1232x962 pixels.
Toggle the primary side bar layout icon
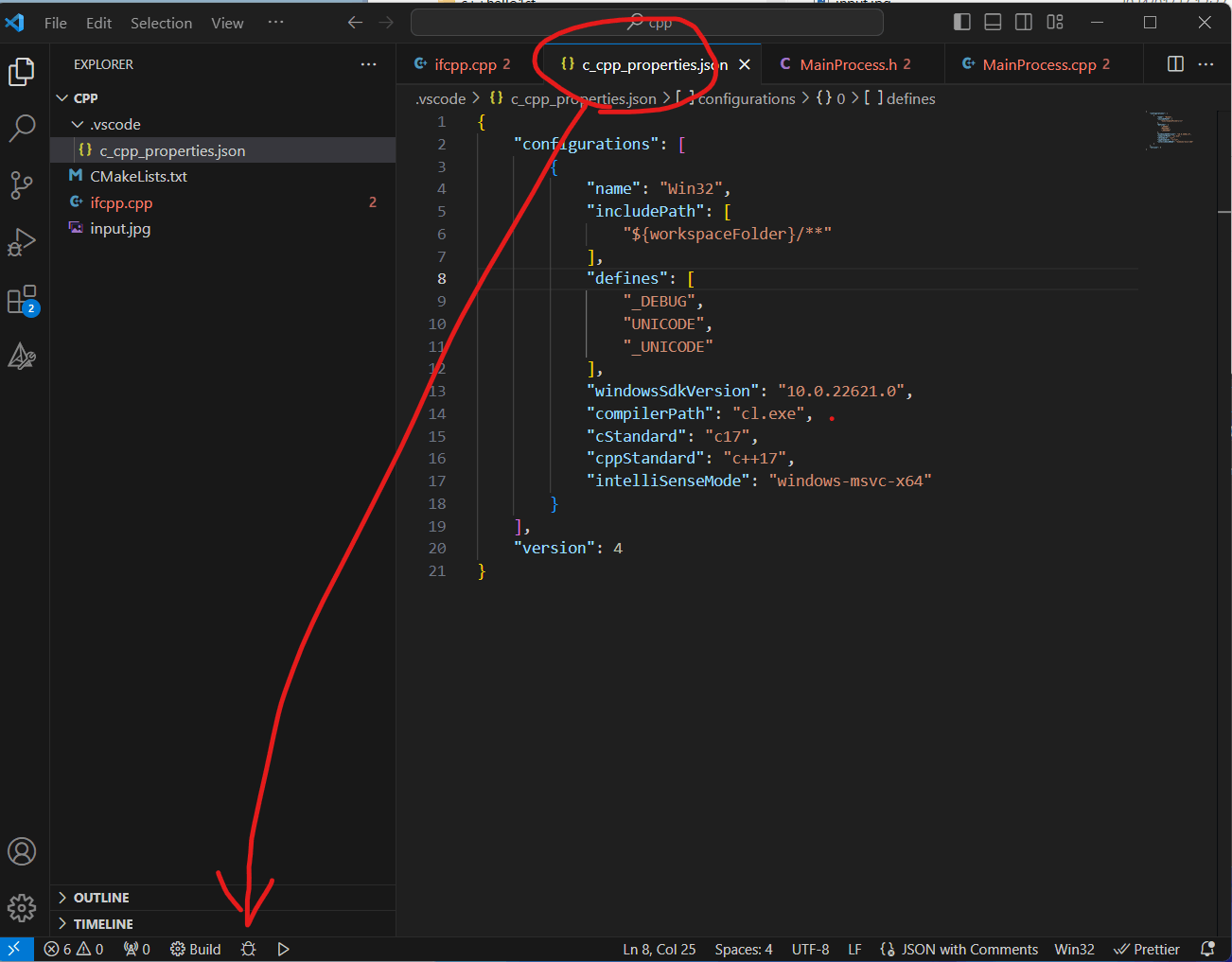point(962,22)
